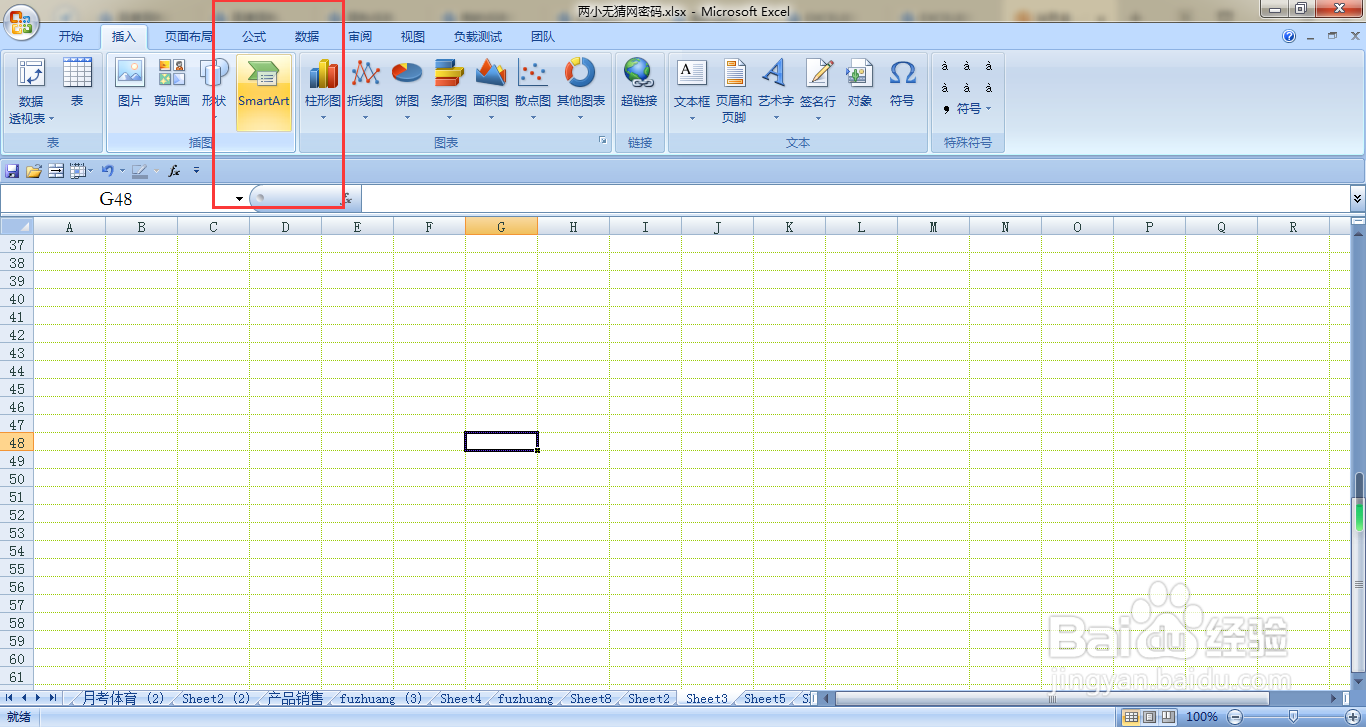Open the Charts group dialog launcher
1366x727 pixels.
[603, 142]
